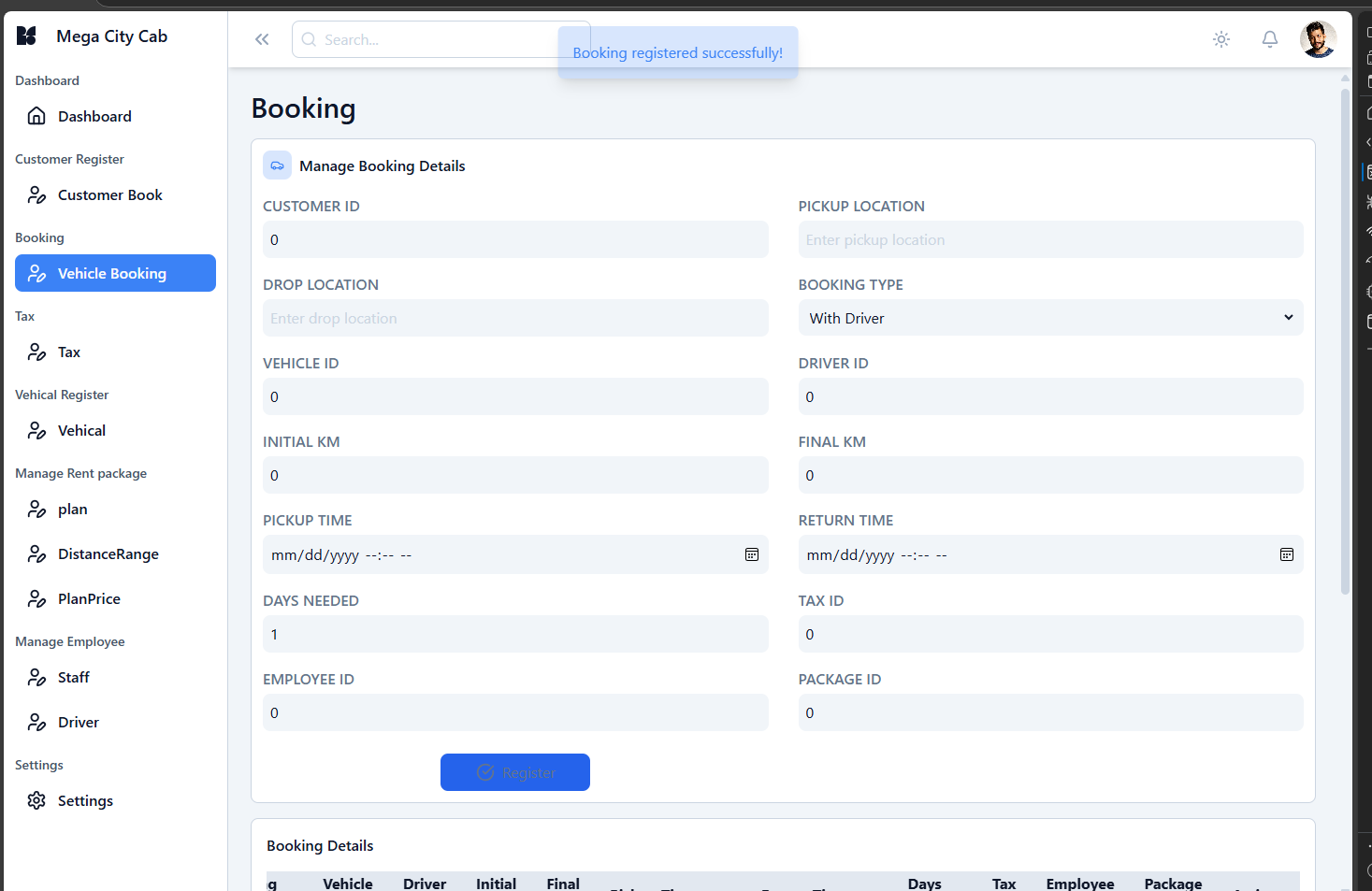Click the Vehicle ID input
Viewport: 1372px width, 891px height.
[x=515, y=396]
